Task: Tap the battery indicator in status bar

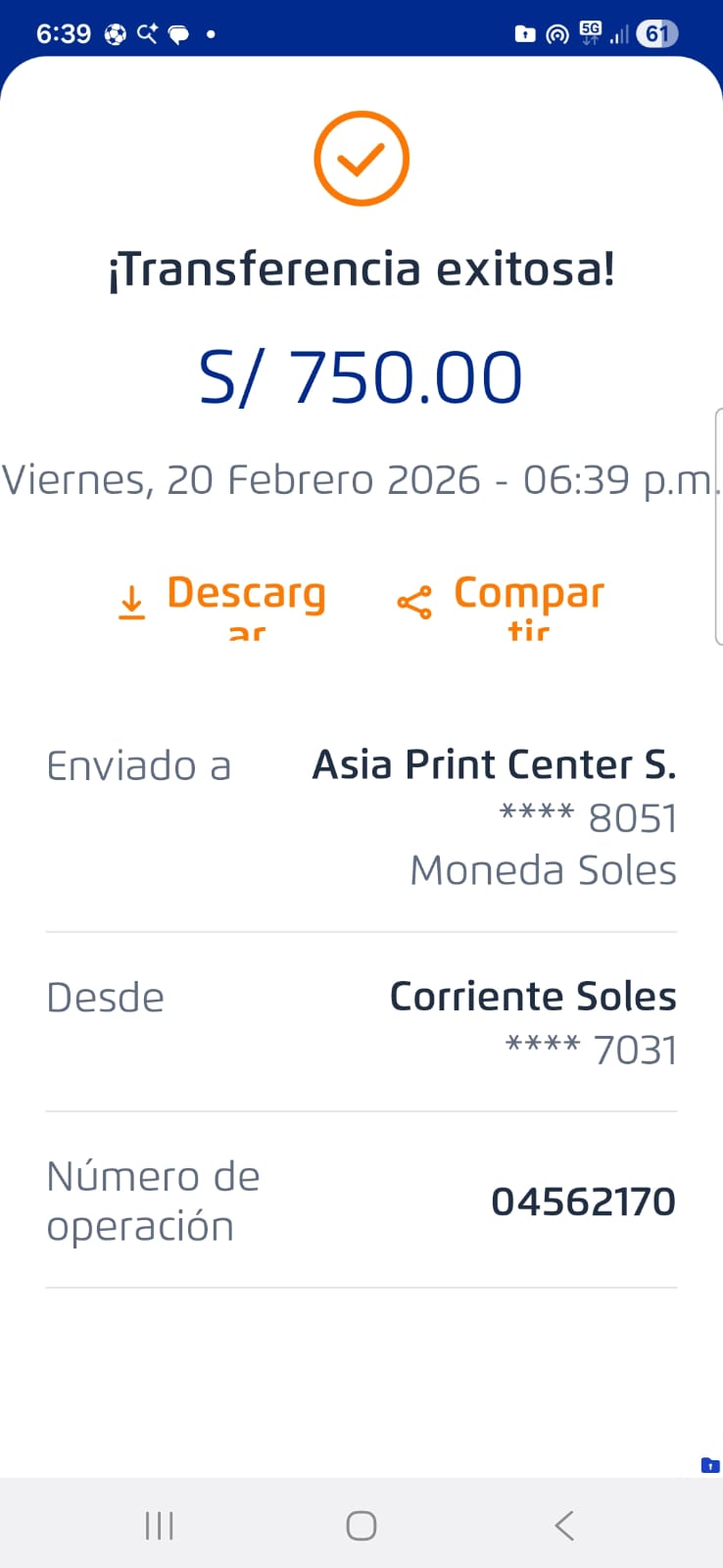Action: coord(657,34)
